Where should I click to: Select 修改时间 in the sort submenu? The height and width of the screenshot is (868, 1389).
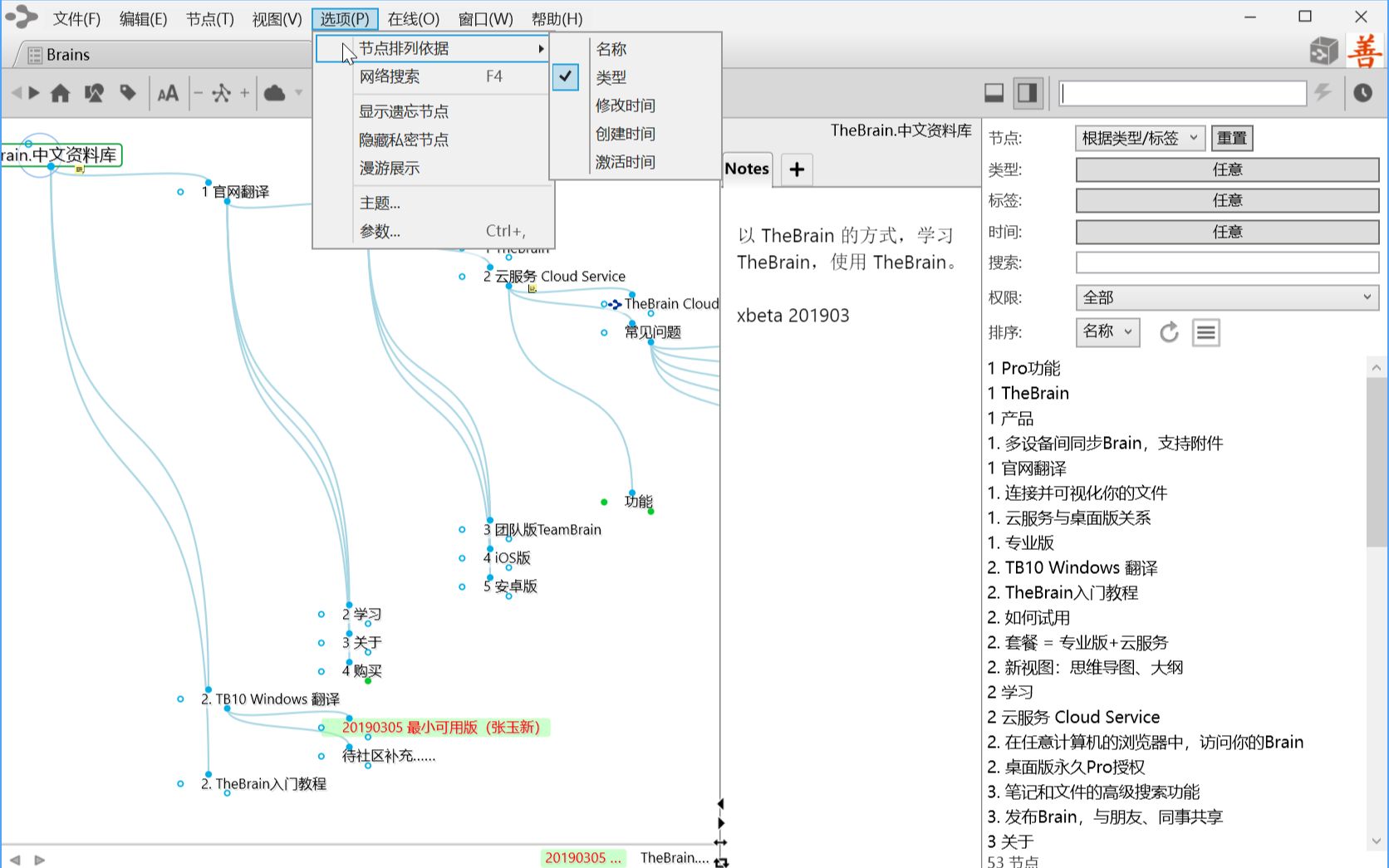coord(625,105)
